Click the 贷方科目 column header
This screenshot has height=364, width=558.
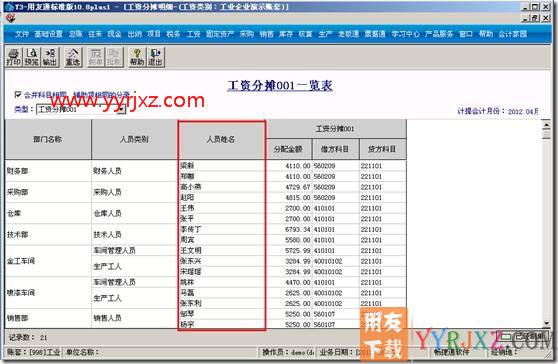(382, 149)
